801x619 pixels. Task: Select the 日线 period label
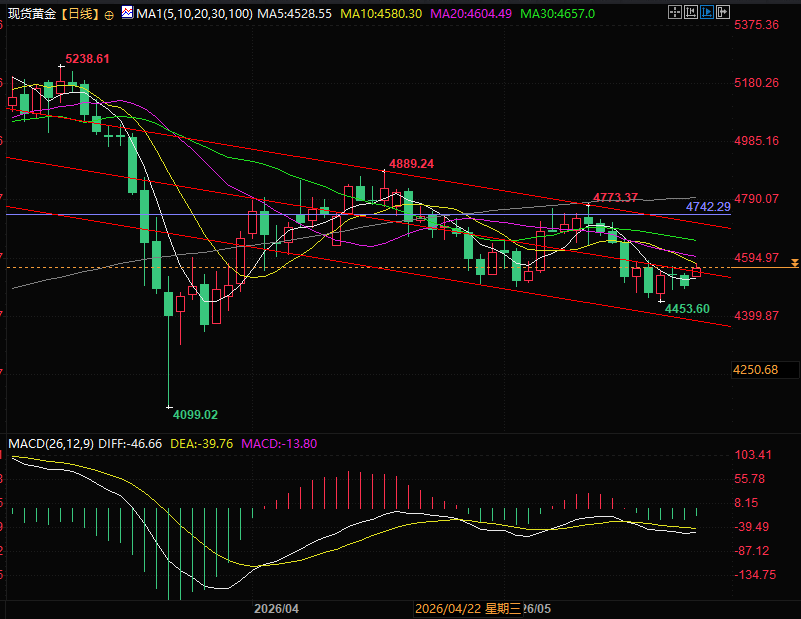[x=81, y=14]
